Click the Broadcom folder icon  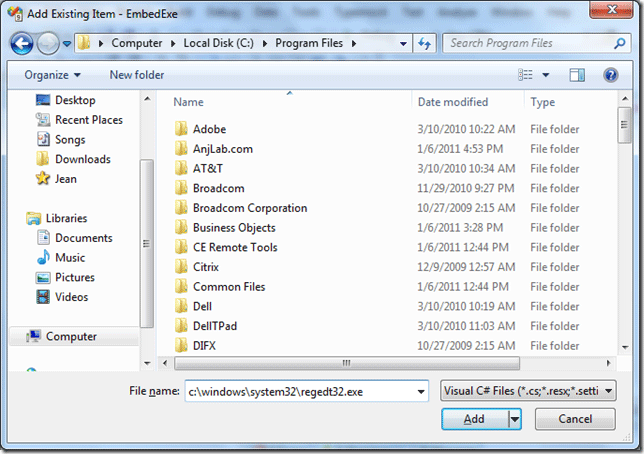181,188
